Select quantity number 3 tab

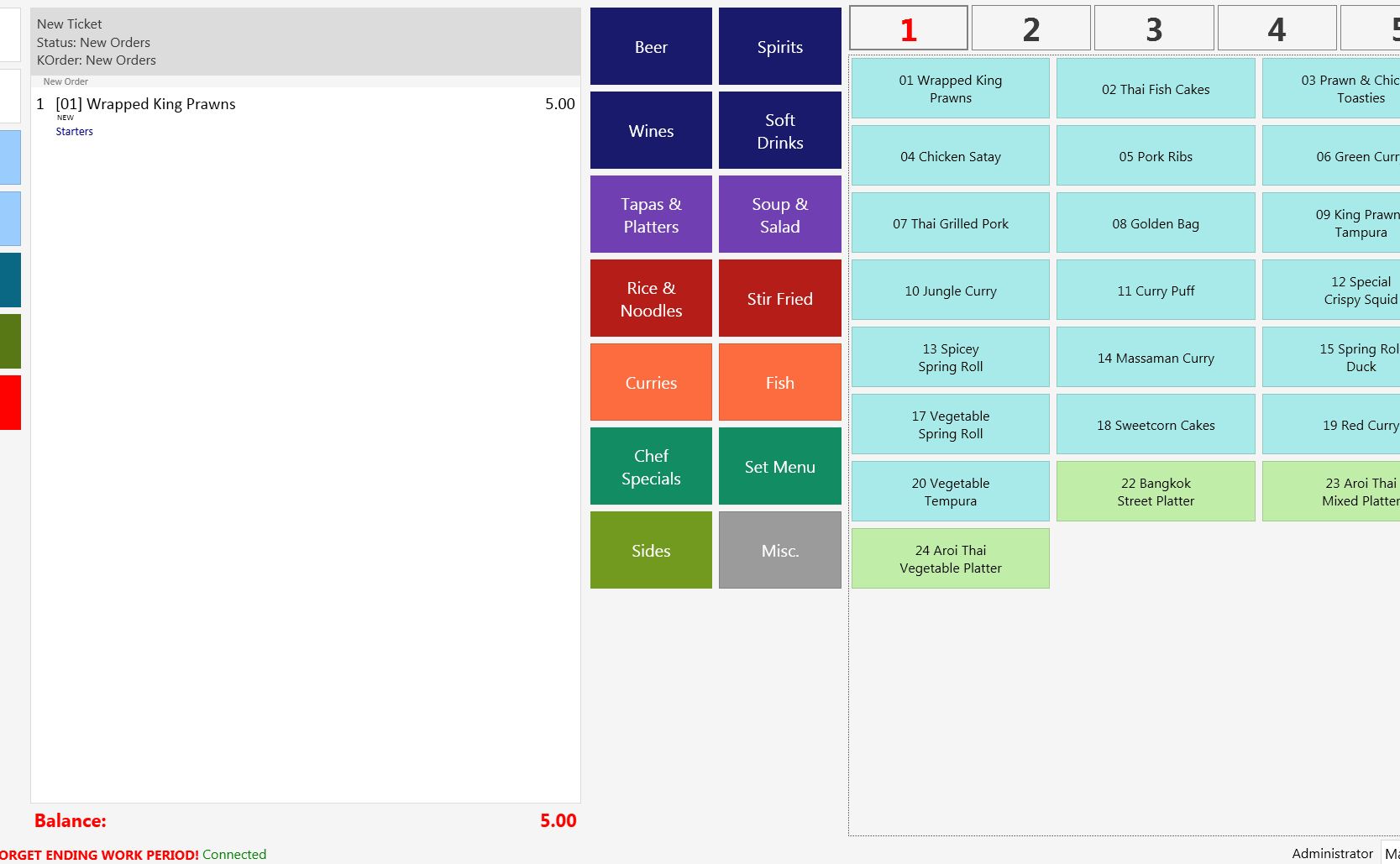[1154, 29]
